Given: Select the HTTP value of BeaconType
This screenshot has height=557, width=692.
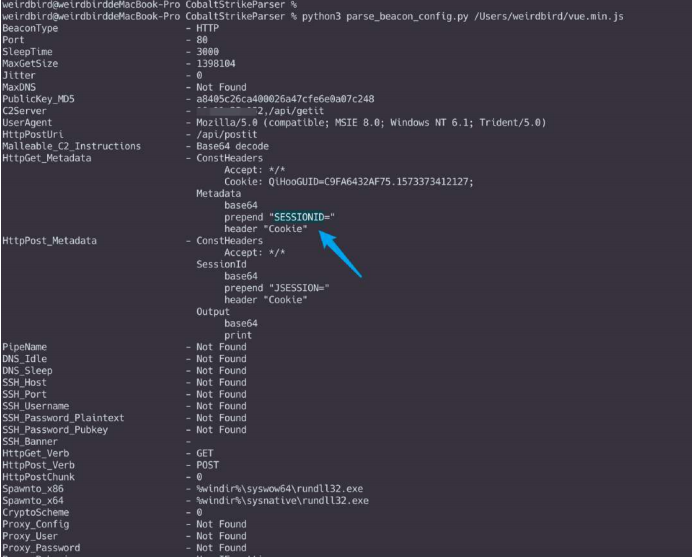Looking at the screenshot, I should coord(207,28).
